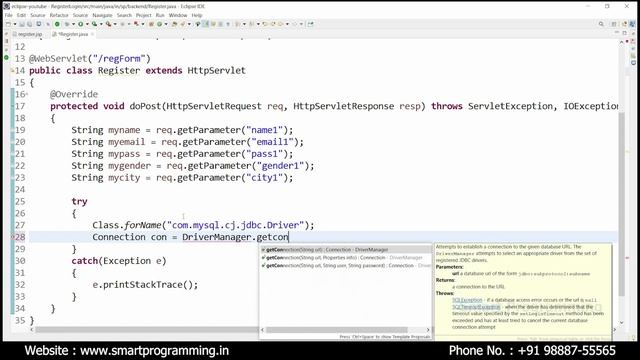The width and height of the screenshot is (640, 360).
Task: Expand the New file dropdown arrow
Action: [15, 24]
